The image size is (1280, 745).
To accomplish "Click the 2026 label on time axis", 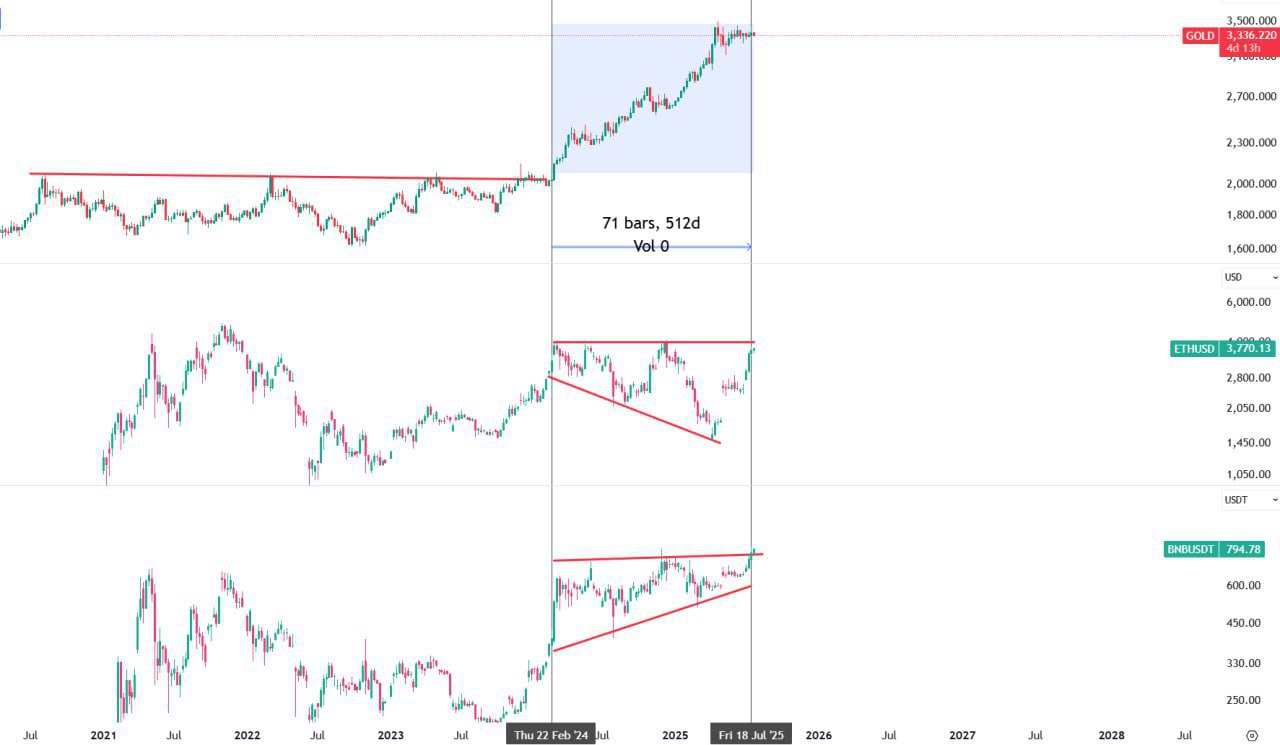I will pyautogui.click(x=818, y=735).
